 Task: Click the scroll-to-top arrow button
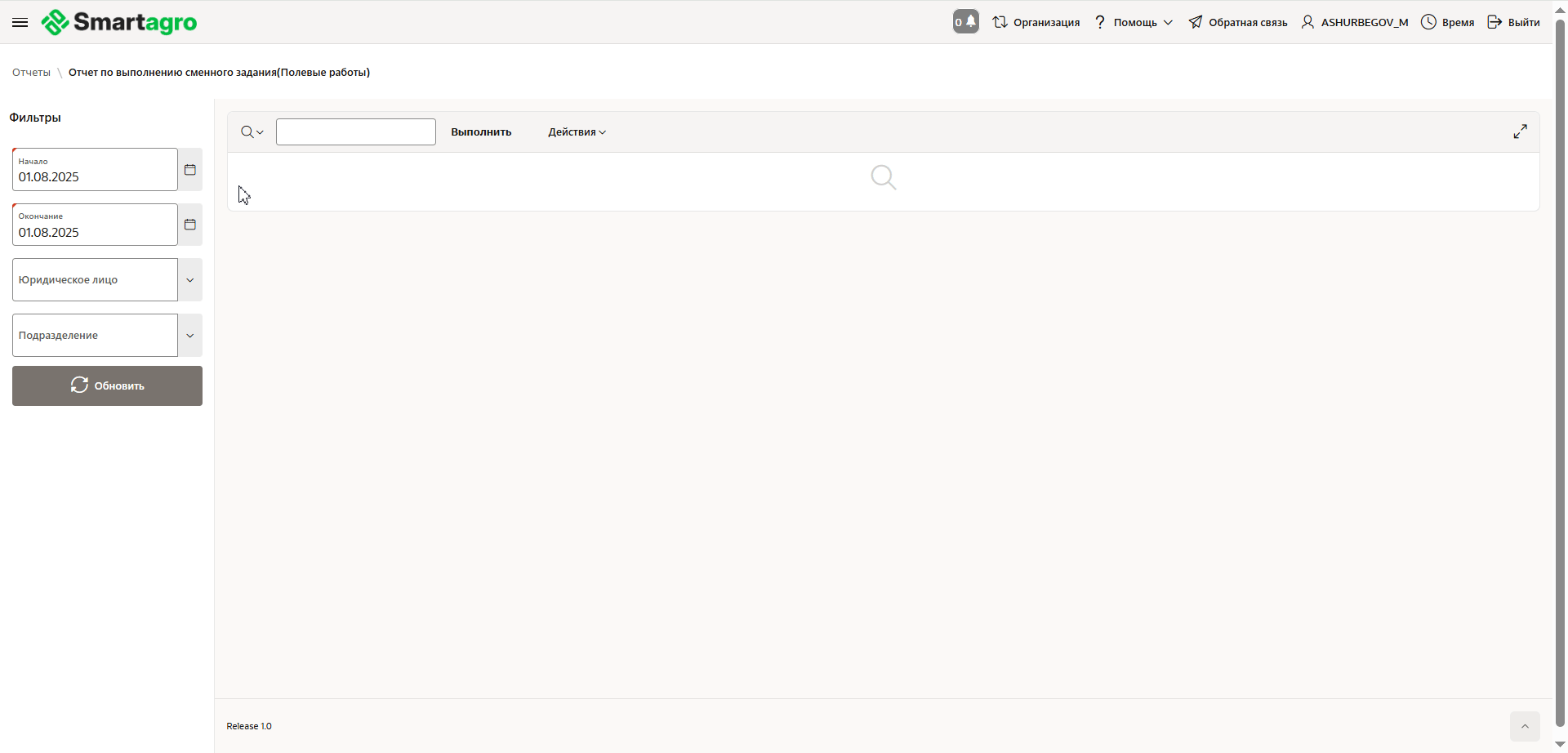pyautogui.click(x=1524, y=726)
